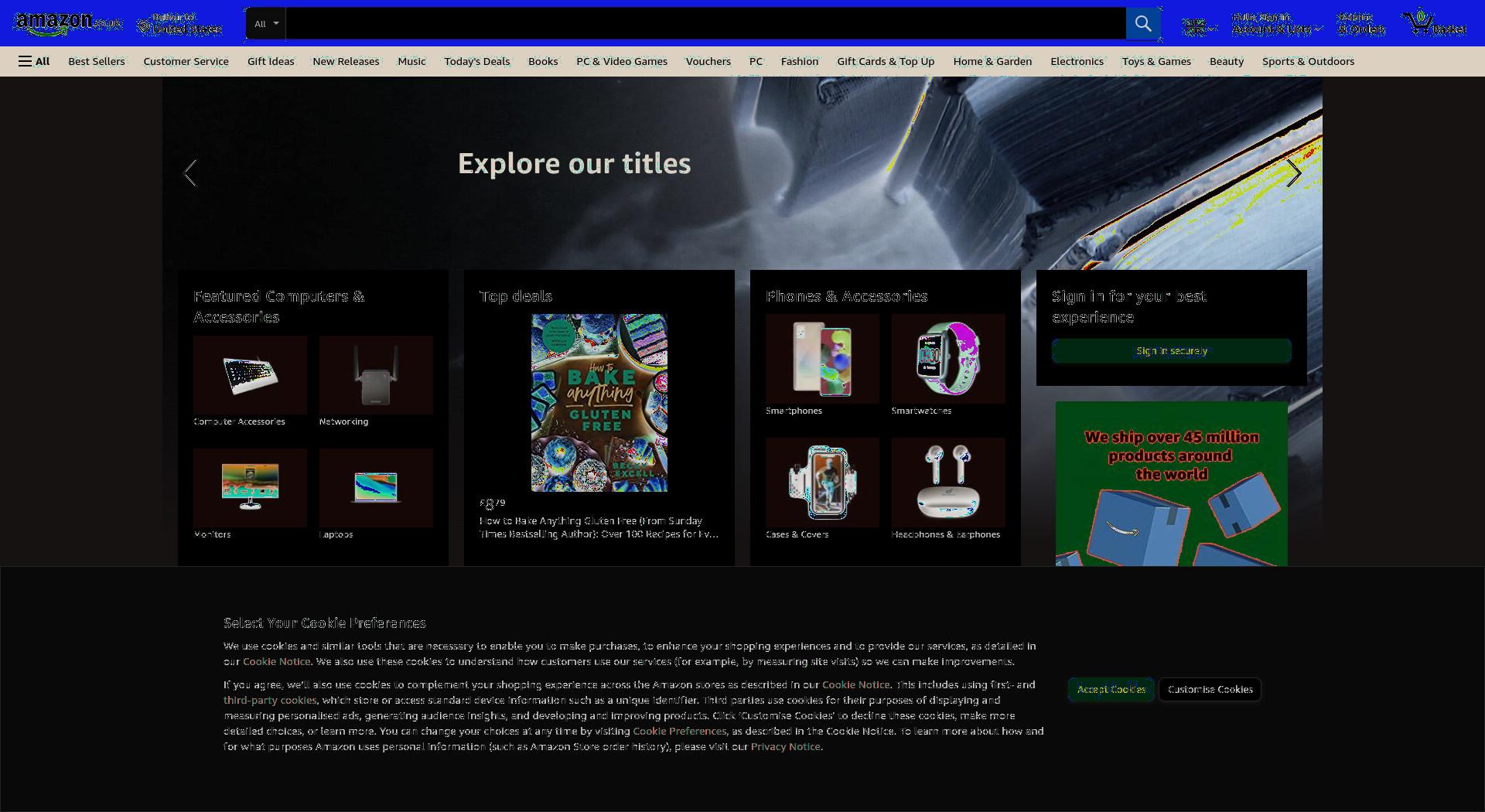Click the Monitors thumbnail
The height and width of the screenshot is (812, 1485).
(x=250, y=488)
